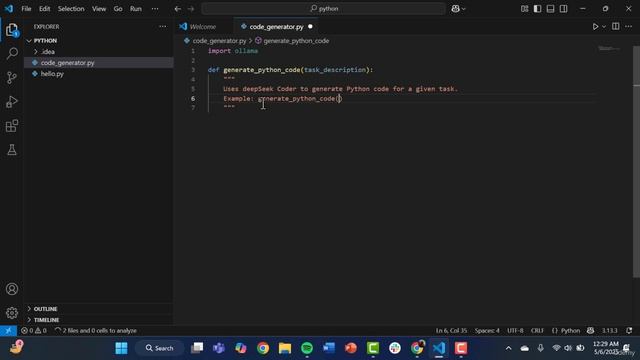Close unsaved code_generator.py tab via dot

click(x=310, y=27)
